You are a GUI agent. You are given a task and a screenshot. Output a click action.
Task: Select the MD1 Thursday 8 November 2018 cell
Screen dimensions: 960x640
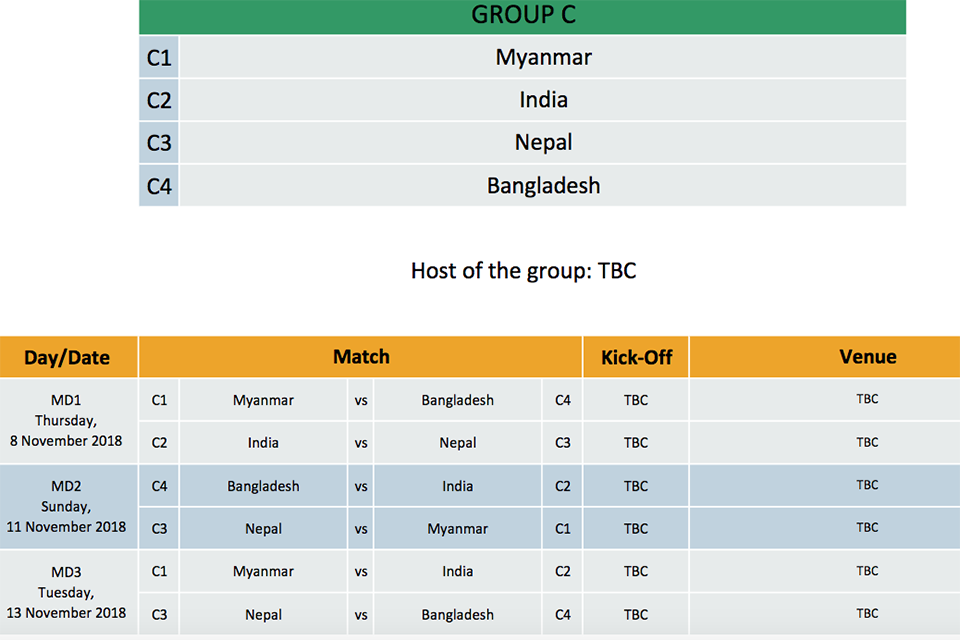coord(68,421)
